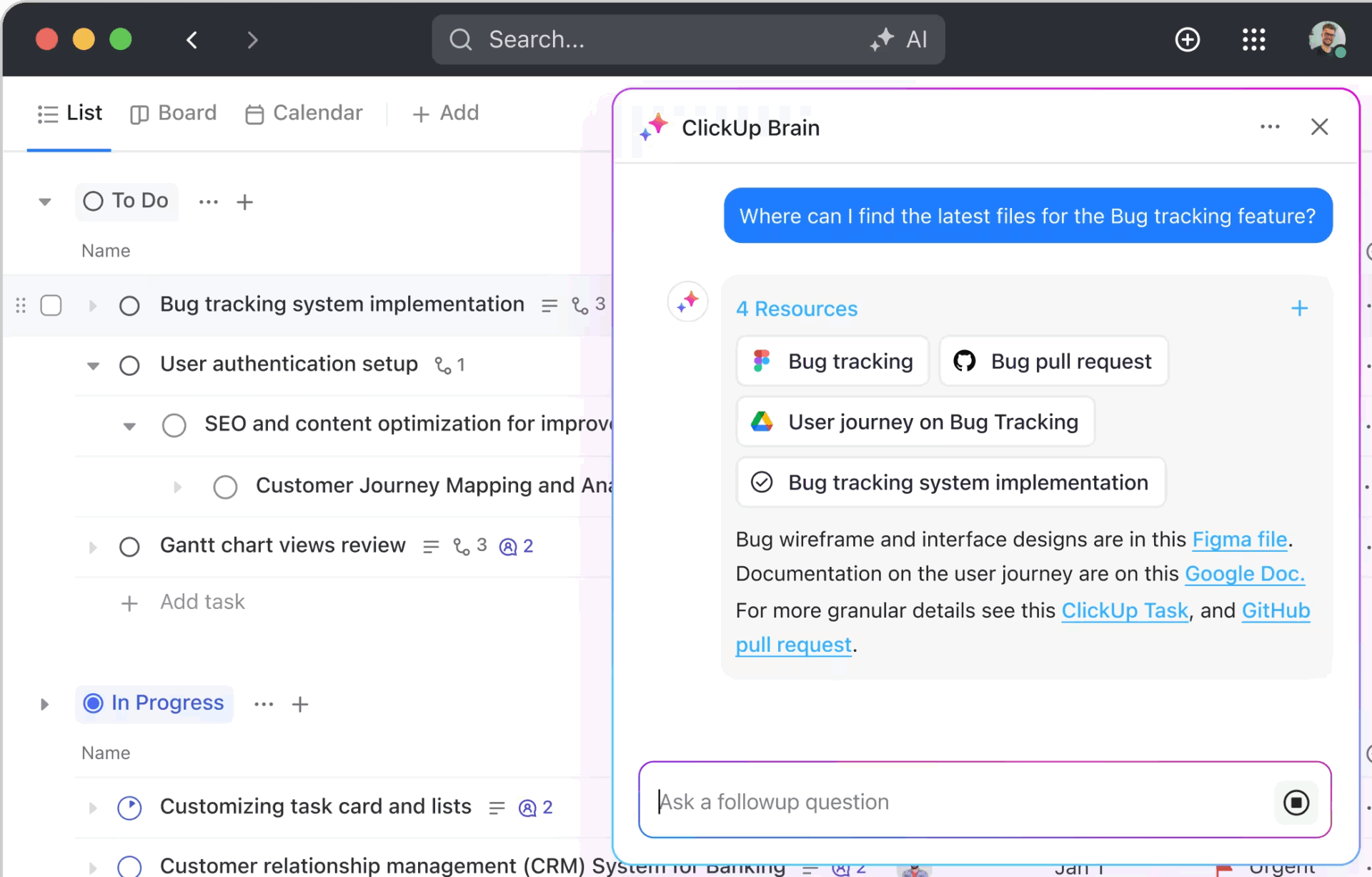Screen dimensions: 1372x877
Task: Open User journey on Bug Tracking doc
Action: (x=915, y=422)
